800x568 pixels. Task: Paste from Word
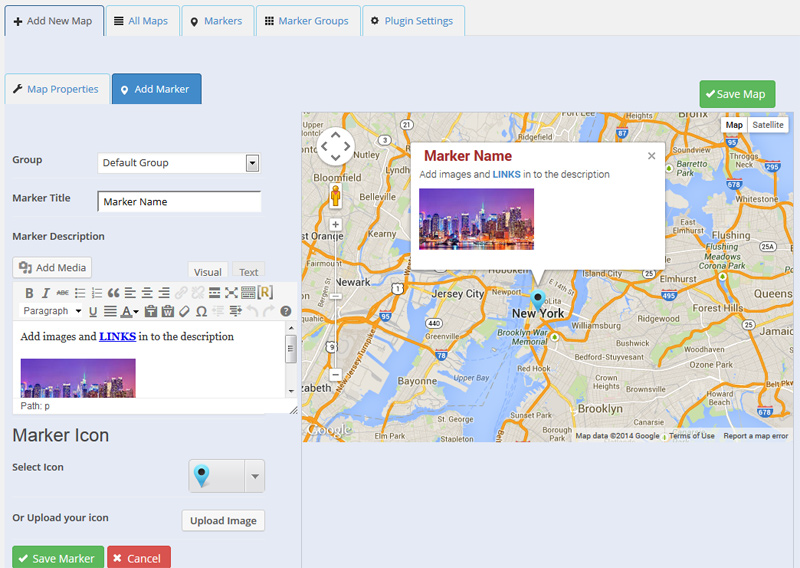point(167,311)
